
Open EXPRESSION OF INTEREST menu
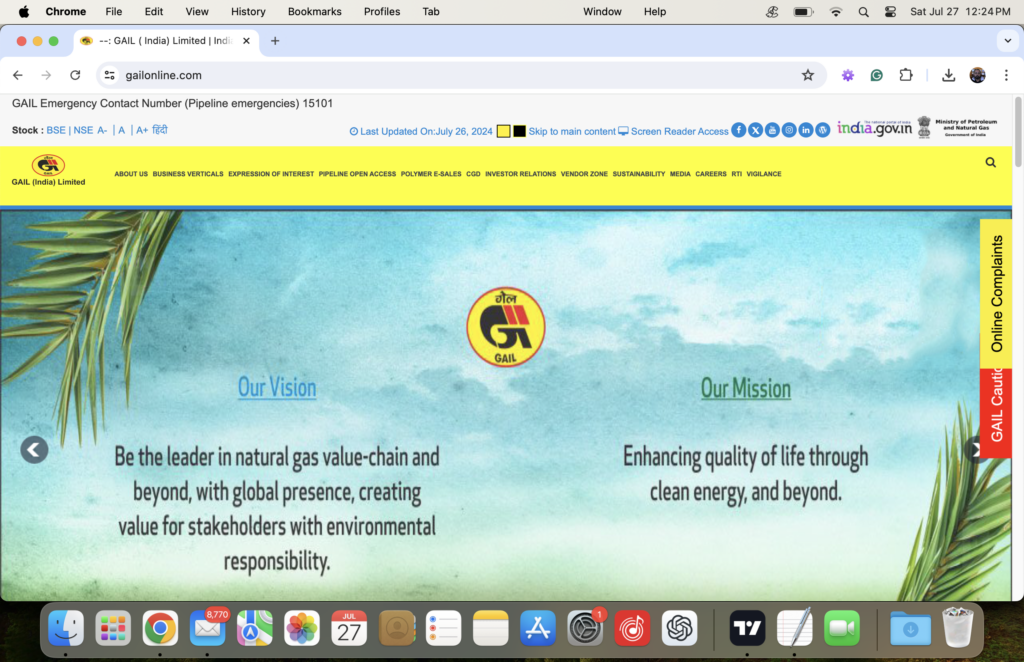point(271,174)
